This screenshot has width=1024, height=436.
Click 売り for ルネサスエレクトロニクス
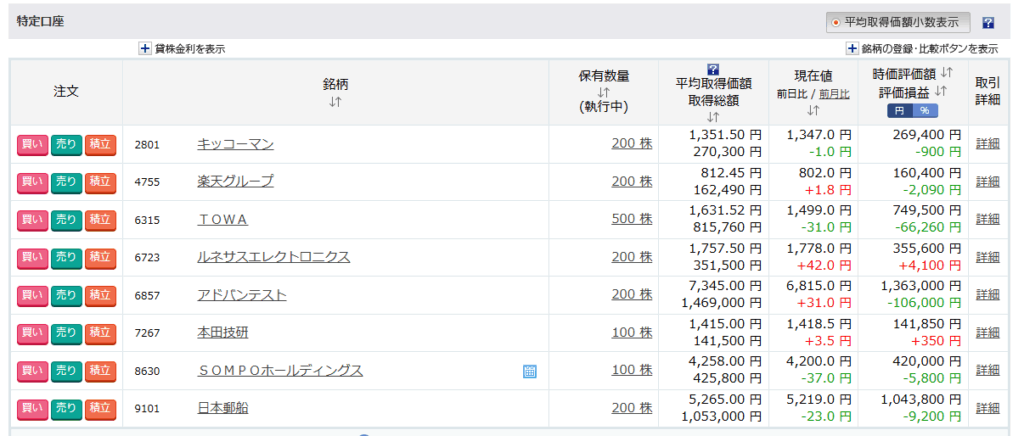point(66,257)
